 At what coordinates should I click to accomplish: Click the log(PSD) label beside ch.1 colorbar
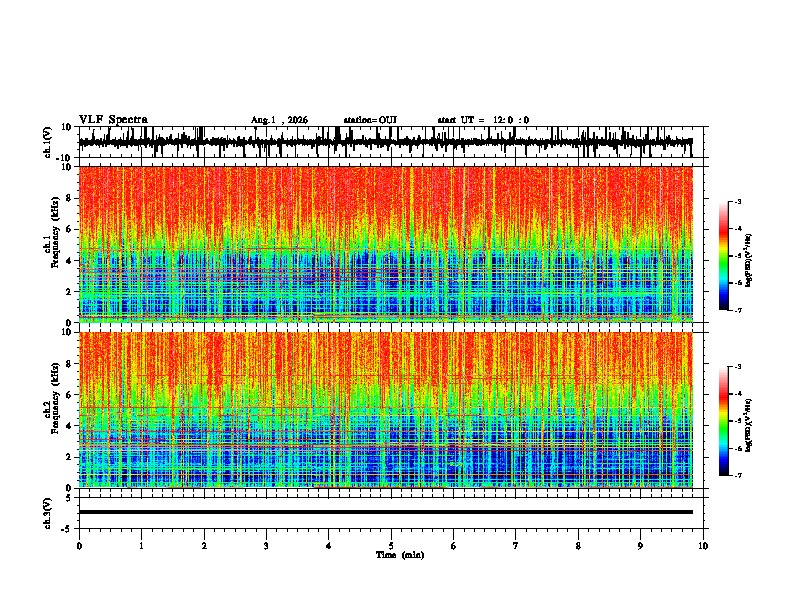coord(749,260)
